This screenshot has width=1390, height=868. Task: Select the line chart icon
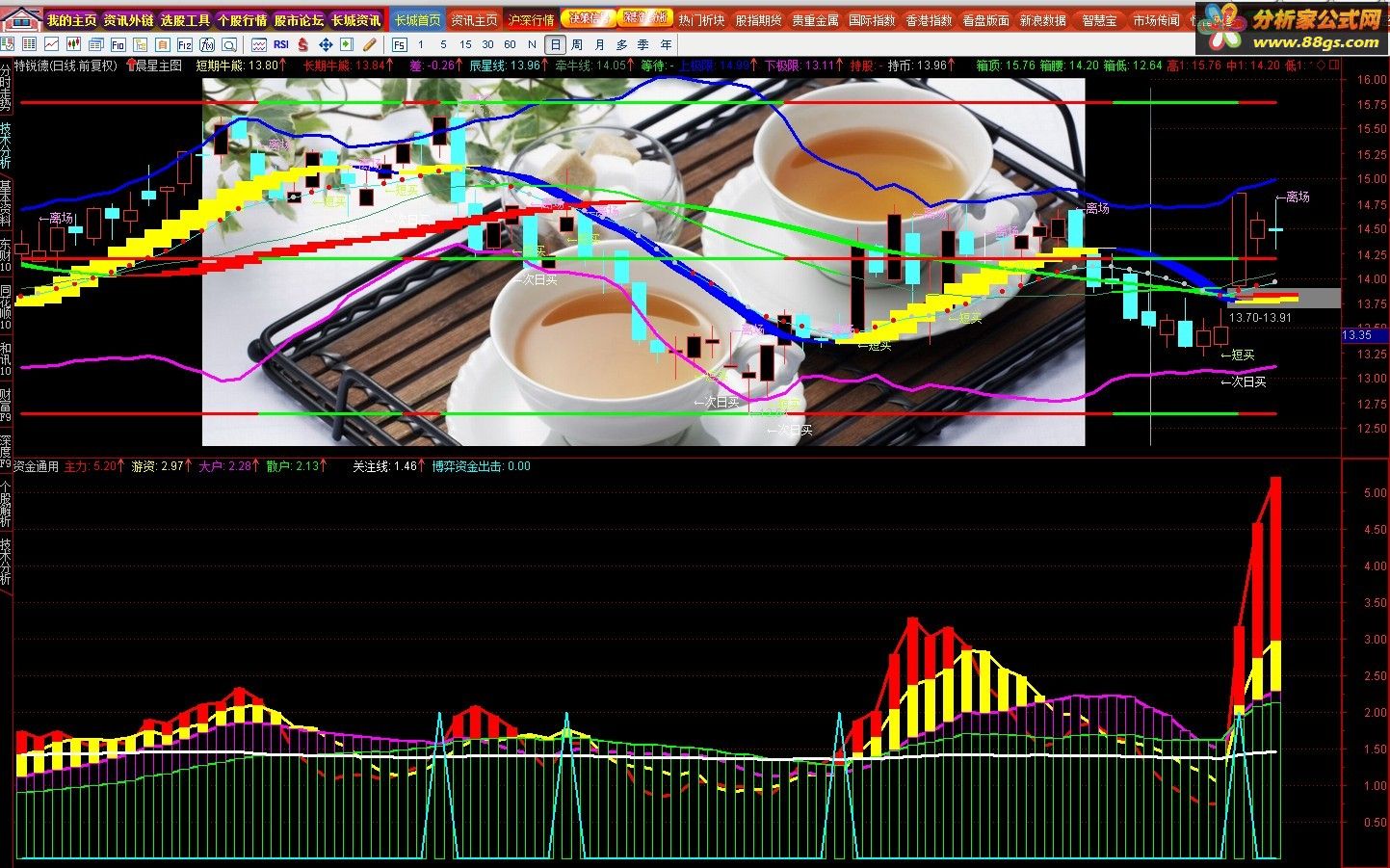[x=51, y=44]
